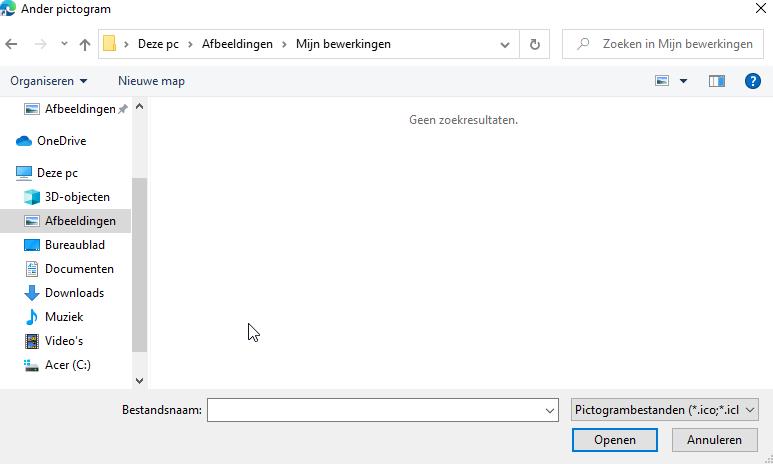Select 'Afbeeldingen' in the address path
Image resolution: width=773 pixels, height=464 pixels.
[237, 44]
